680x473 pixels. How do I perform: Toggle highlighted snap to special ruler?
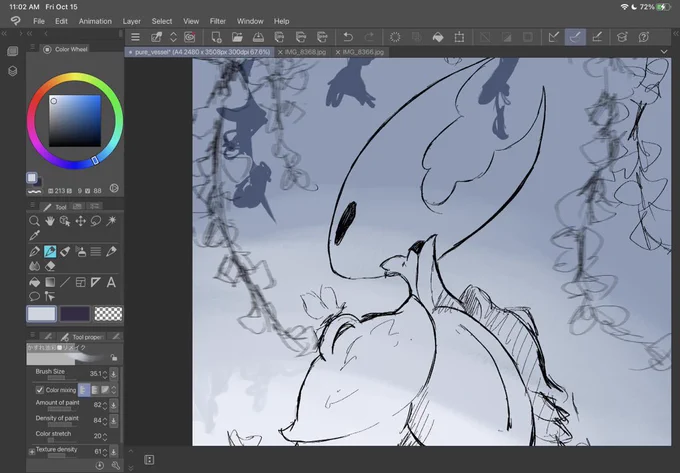[x=575, y=37]
